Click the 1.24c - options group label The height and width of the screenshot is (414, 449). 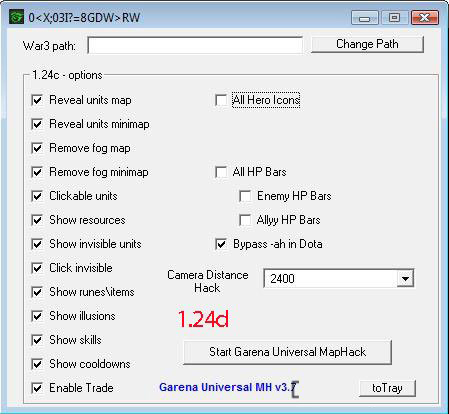[67, 75]
